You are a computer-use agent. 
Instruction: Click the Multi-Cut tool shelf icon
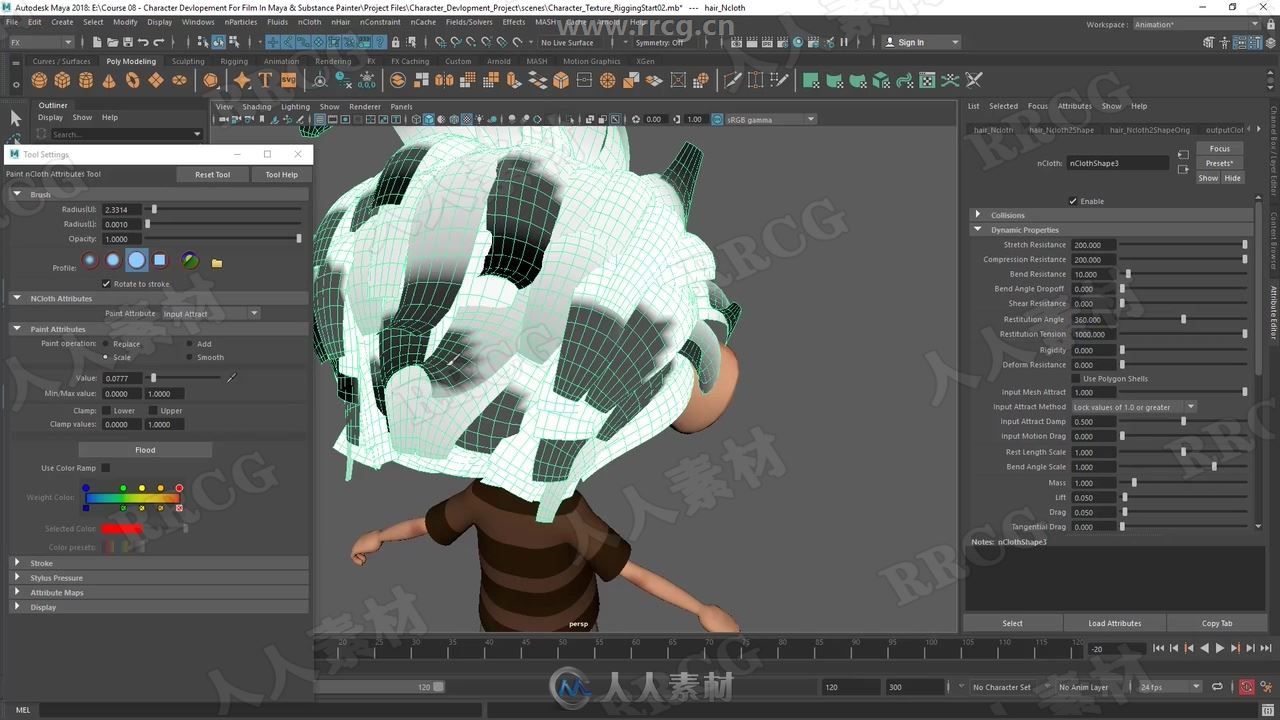(732, 81)
